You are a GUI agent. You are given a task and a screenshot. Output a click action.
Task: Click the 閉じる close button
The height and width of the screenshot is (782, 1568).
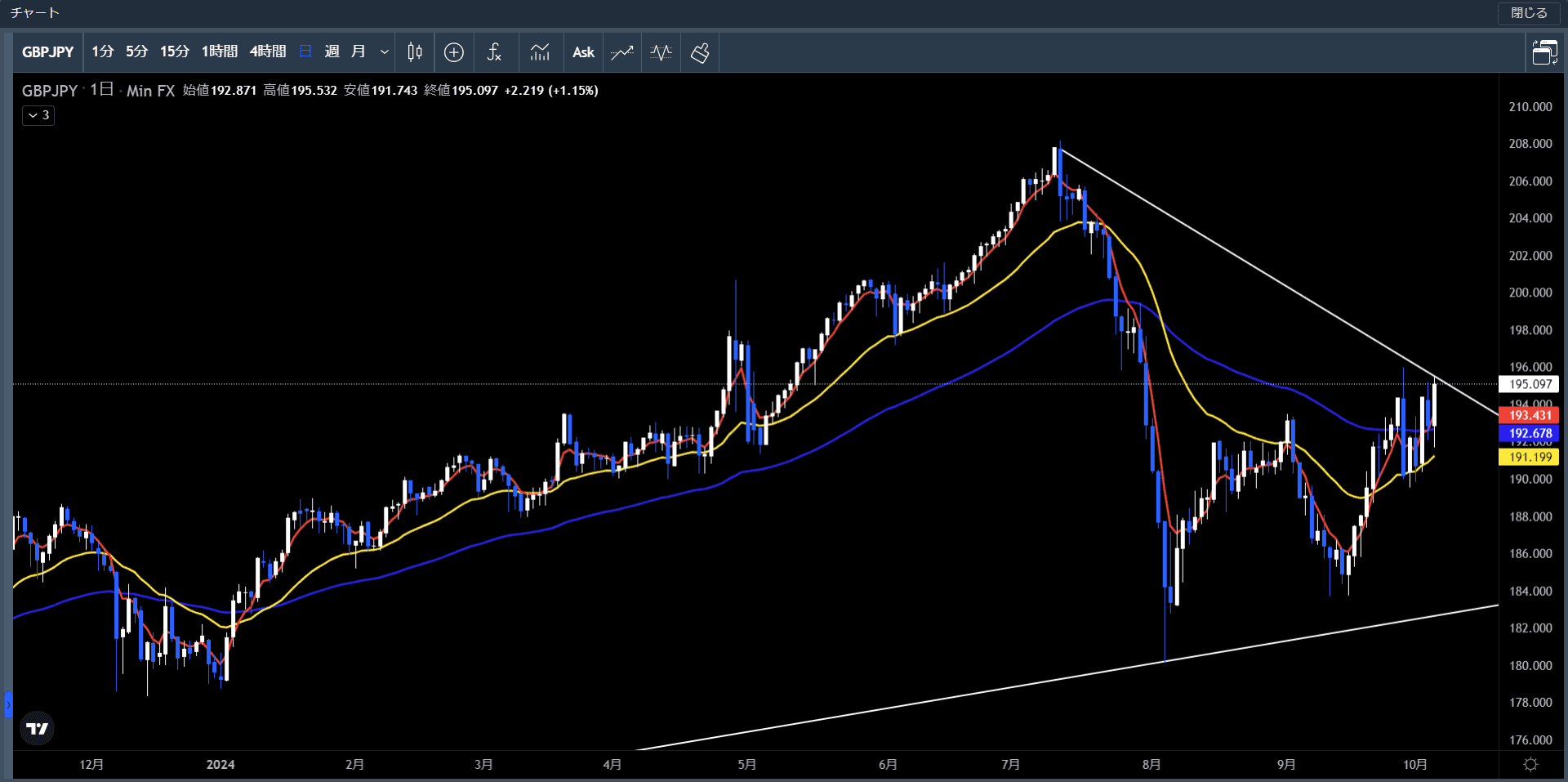coord(1529,13)
